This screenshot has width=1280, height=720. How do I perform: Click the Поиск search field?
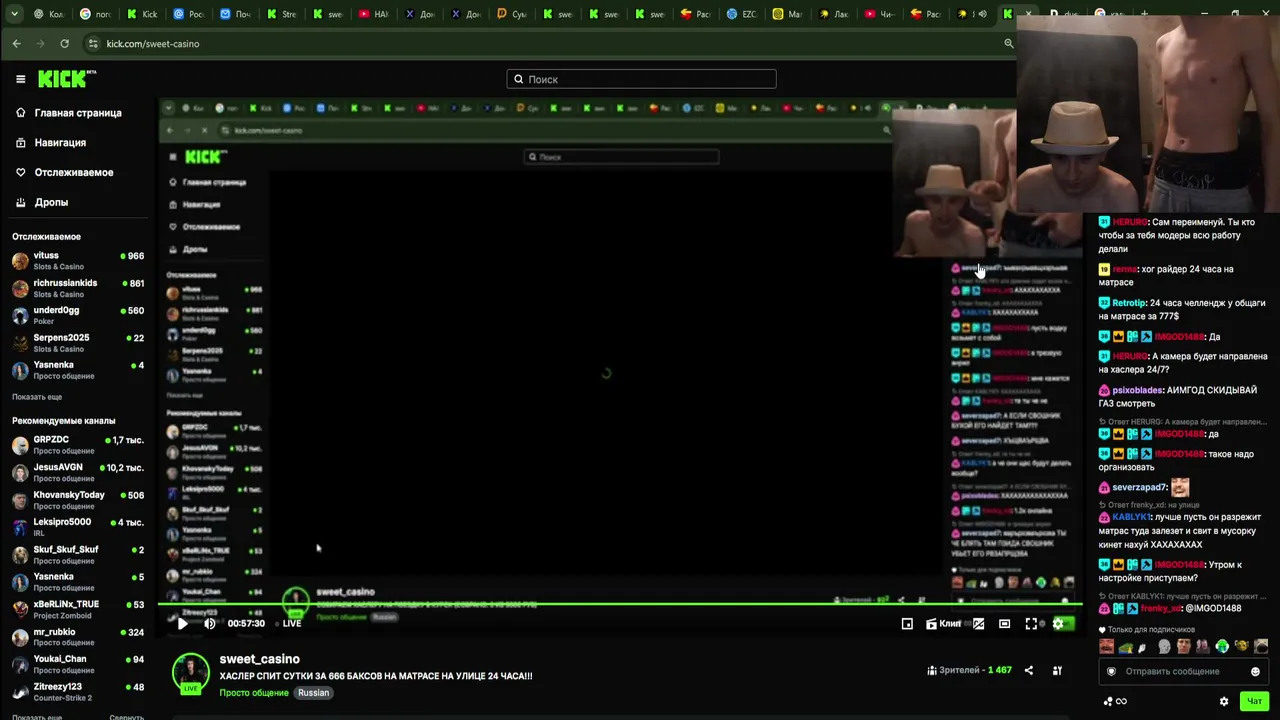[641, 79]
